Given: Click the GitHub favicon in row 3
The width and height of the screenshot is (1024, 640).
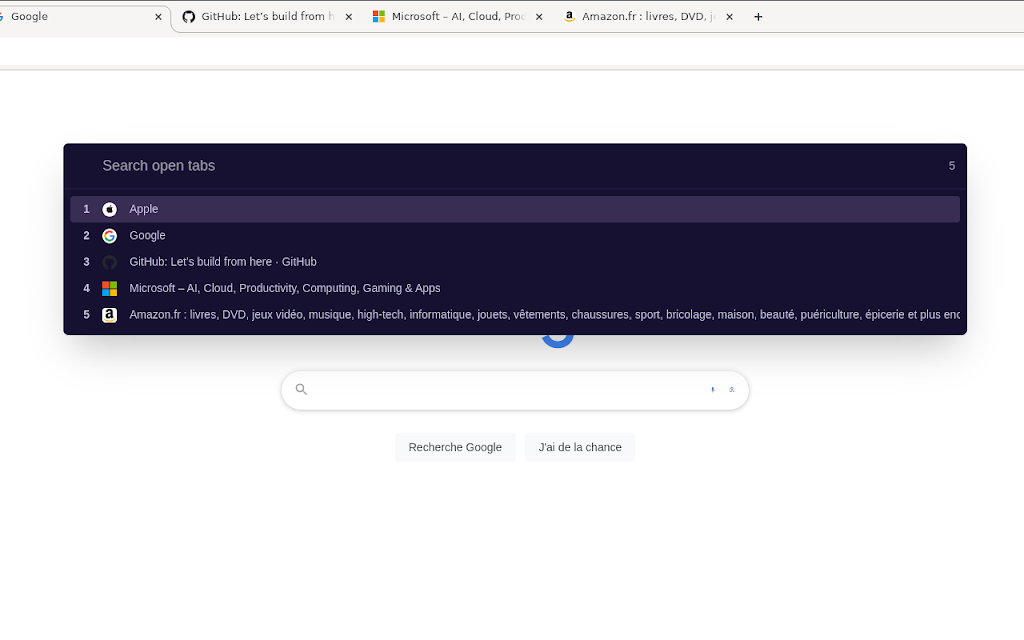Looking at the screenshot, I should 110,262.
